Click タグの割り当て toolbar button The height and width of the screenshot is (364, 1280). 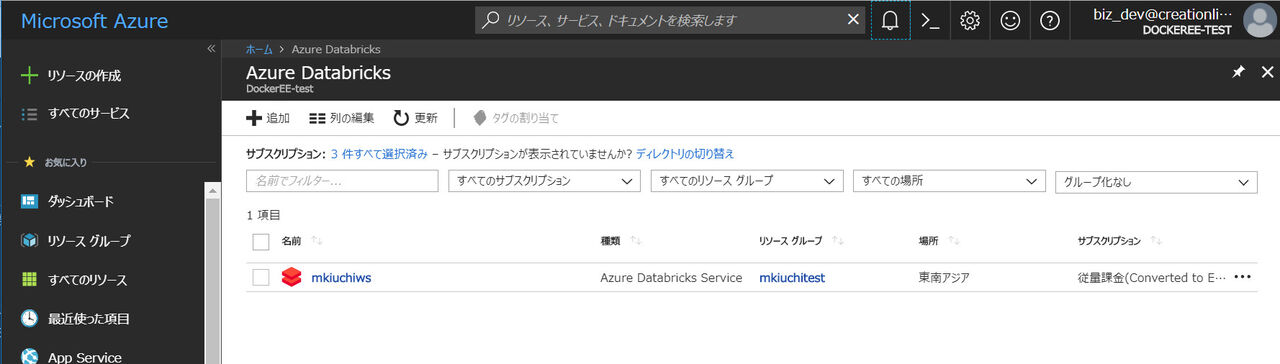[x=516, y=118]
